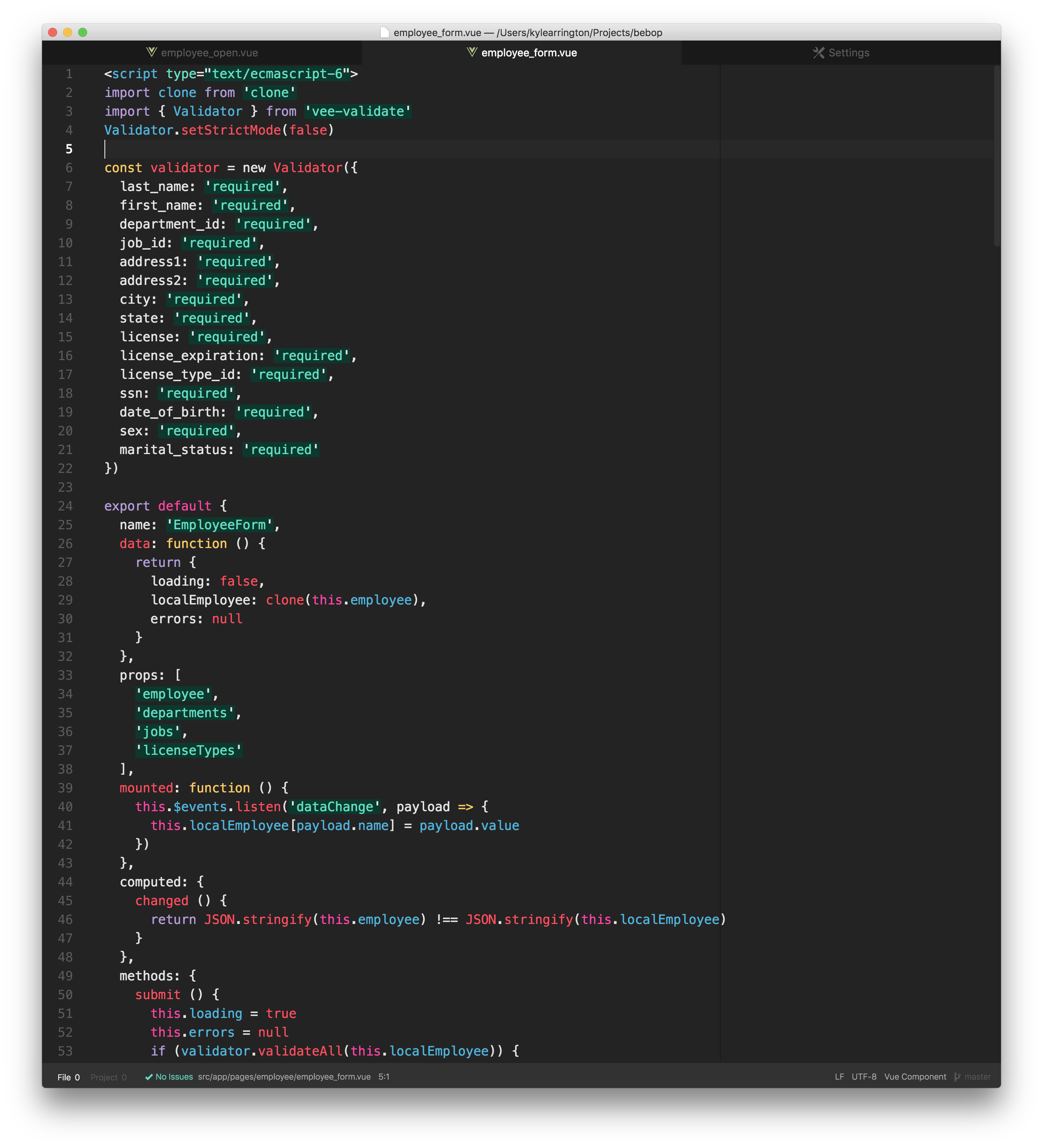Switch to the employee_open.vue tab

pyautogui.click(x=209, y=53)
